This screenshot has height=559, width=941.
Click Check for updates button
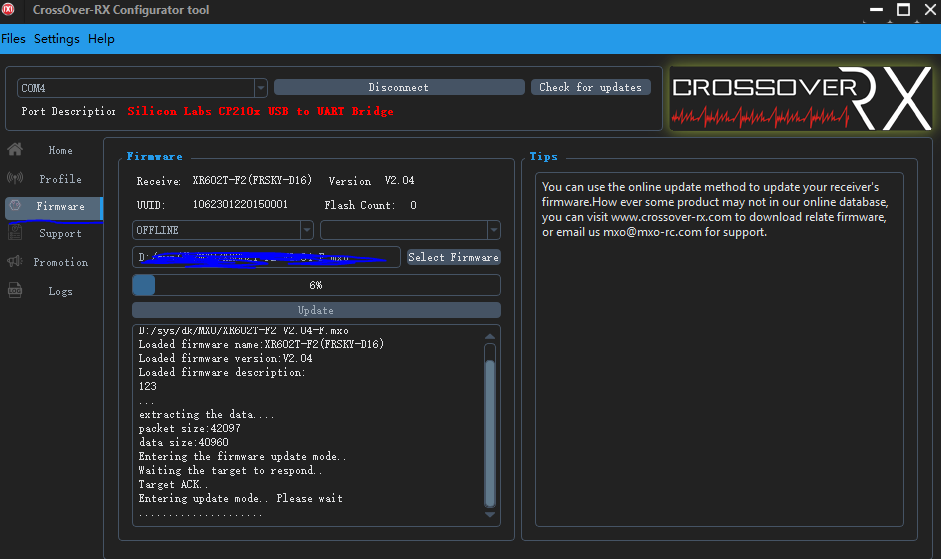[591, 87]
